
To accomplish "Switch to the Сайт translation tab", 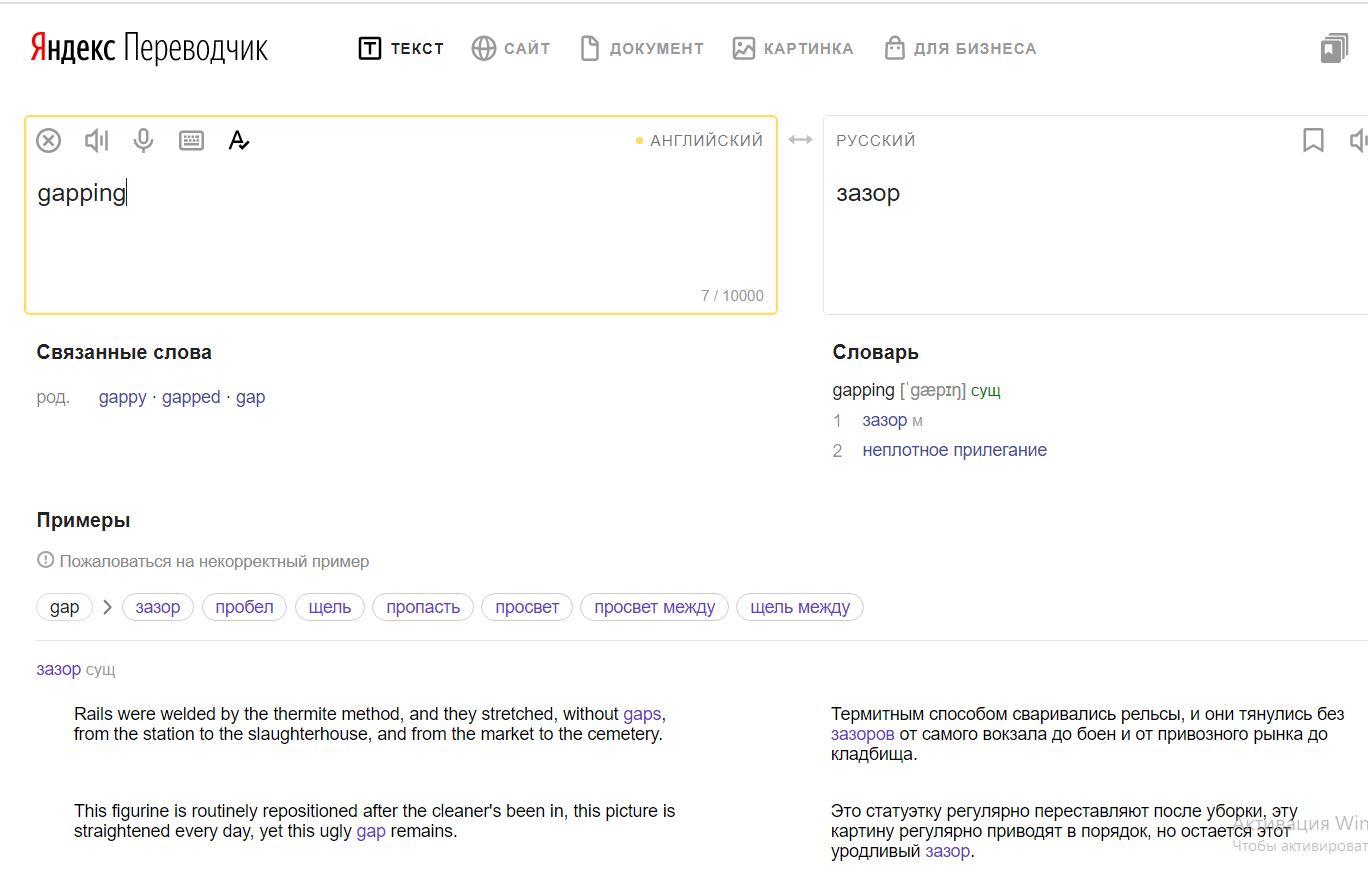I will coord(511,48).
